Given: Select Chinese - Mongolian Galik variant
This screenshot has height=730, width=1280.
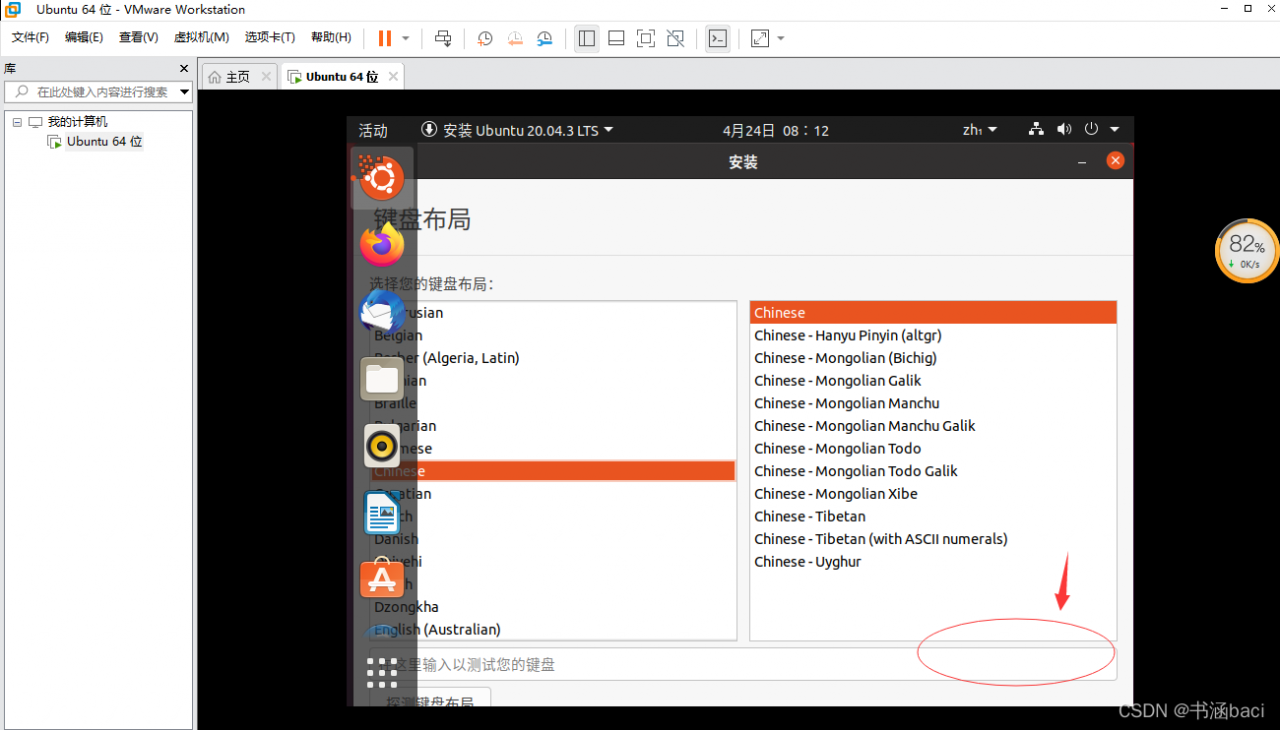Looking at the screenshot, I should (x=933, y=381).
